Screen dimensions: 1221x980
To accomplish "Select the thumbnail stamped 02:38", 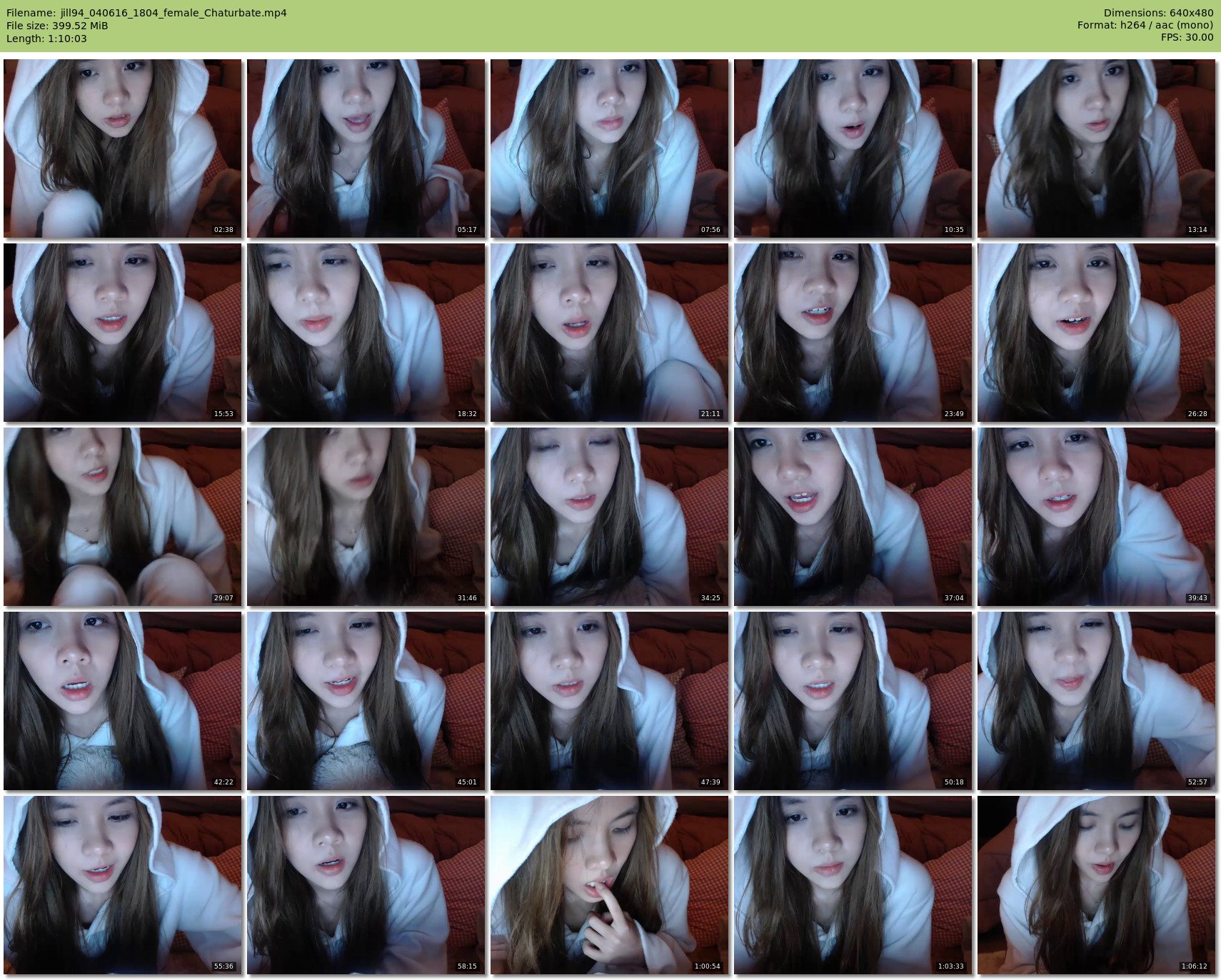I will 122,148.
